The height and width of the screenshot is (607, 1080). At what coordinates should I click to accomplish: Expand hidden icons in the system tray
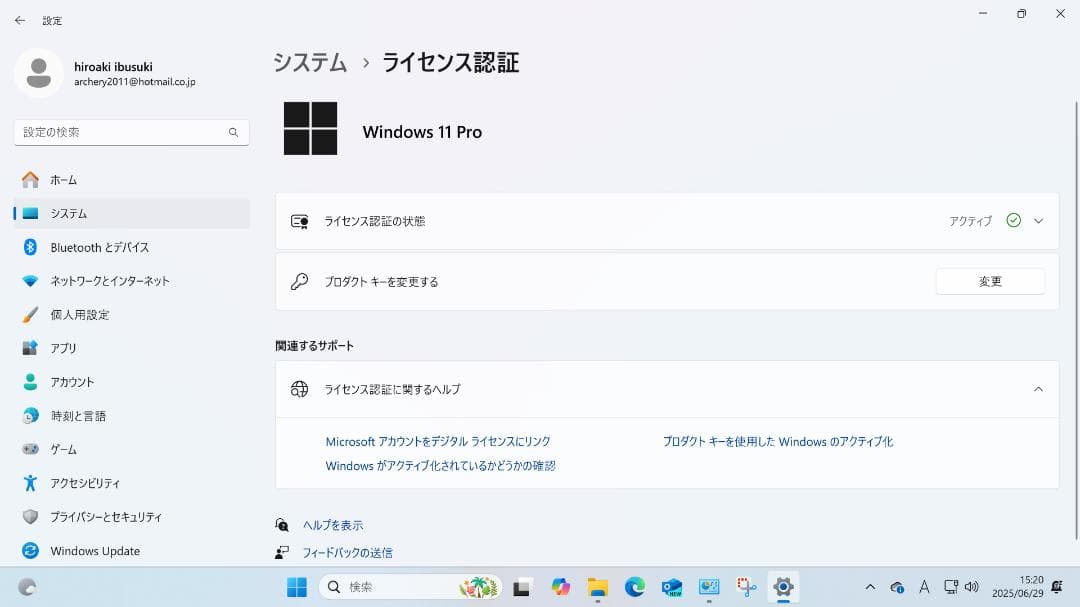coord(869,587)
